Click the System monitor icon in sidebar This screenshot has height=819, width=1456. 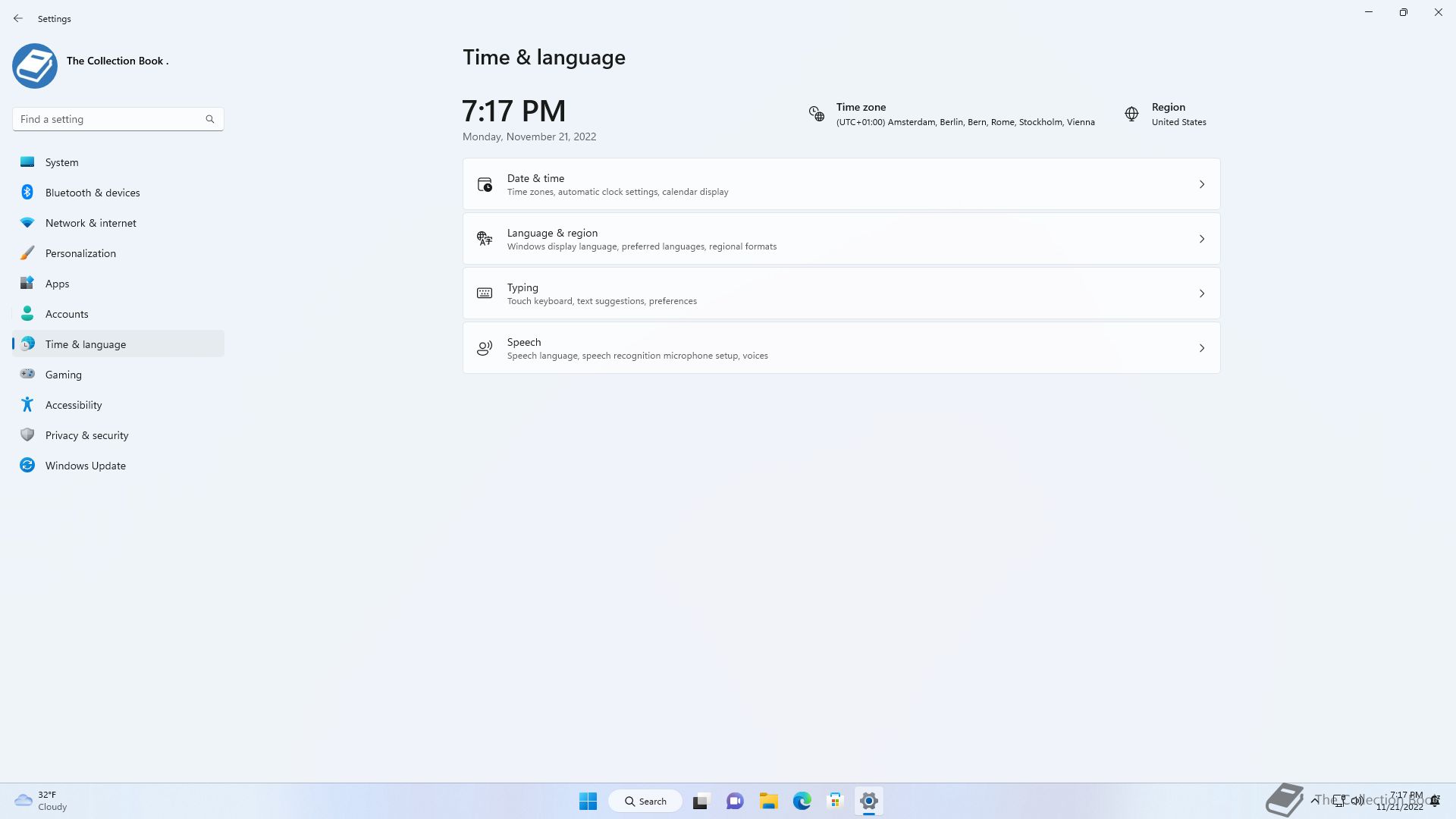point(27,162)
